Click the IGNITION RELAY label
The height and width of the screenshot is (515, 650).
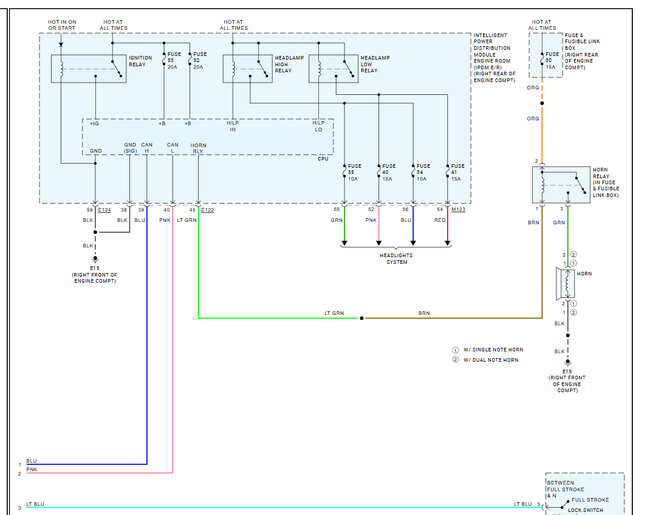[x=140, y=61]
